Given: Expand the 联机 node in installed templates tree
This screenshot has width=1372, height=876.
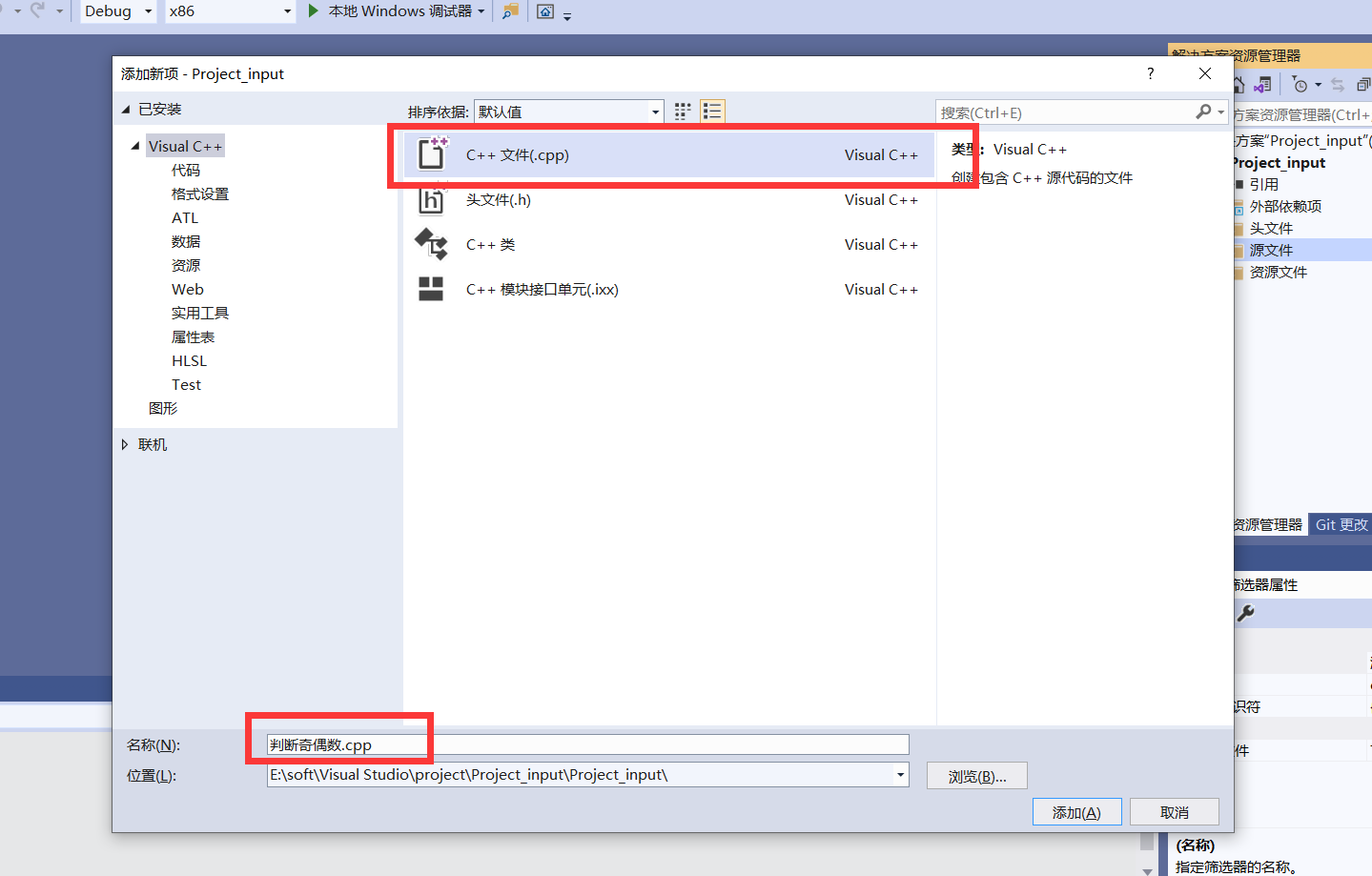Looking at the screenshot, I should pyautogui.click(x=125, y=443).
